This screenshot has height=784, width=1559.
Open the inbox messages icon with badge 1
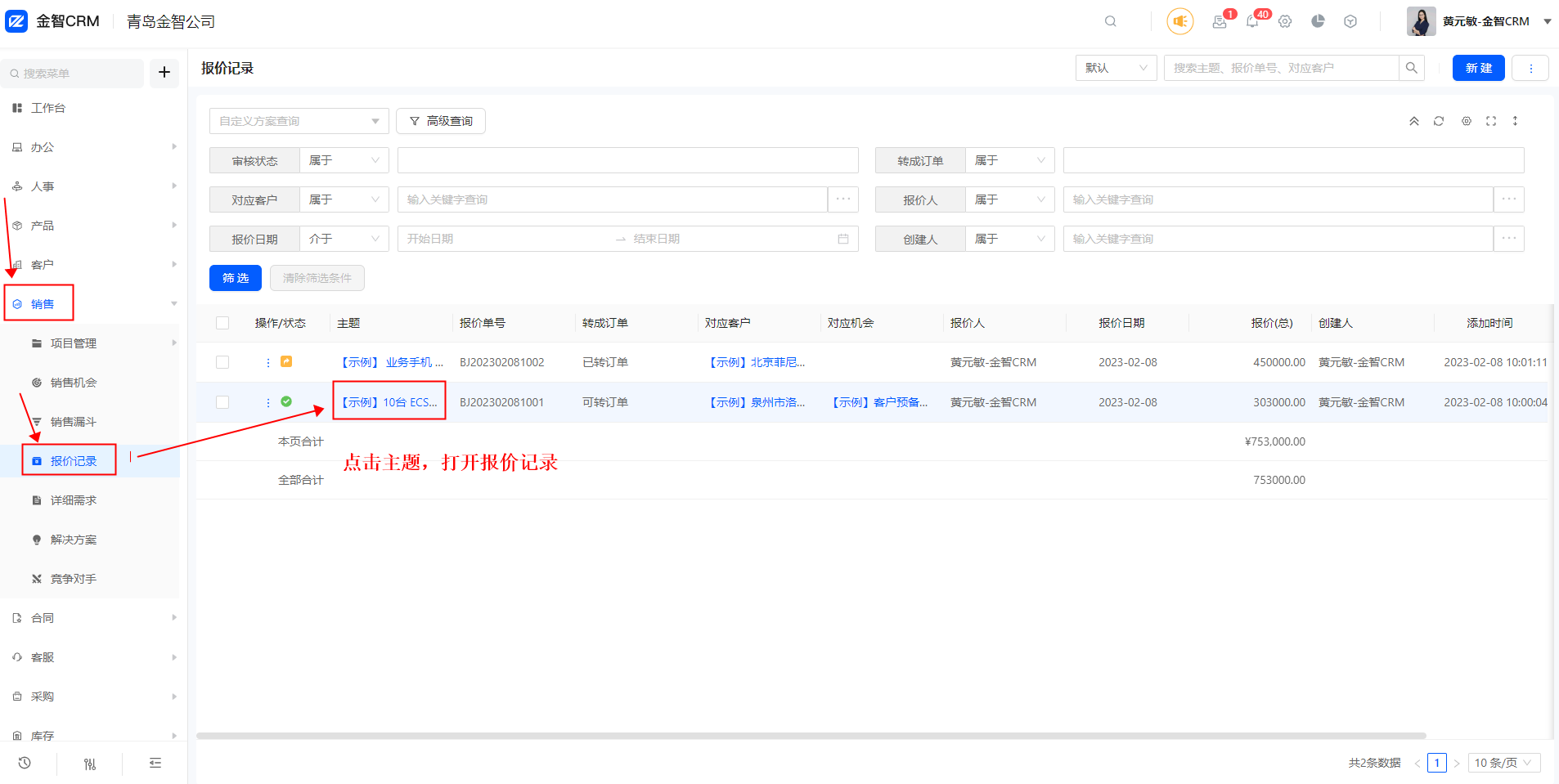1220,21
